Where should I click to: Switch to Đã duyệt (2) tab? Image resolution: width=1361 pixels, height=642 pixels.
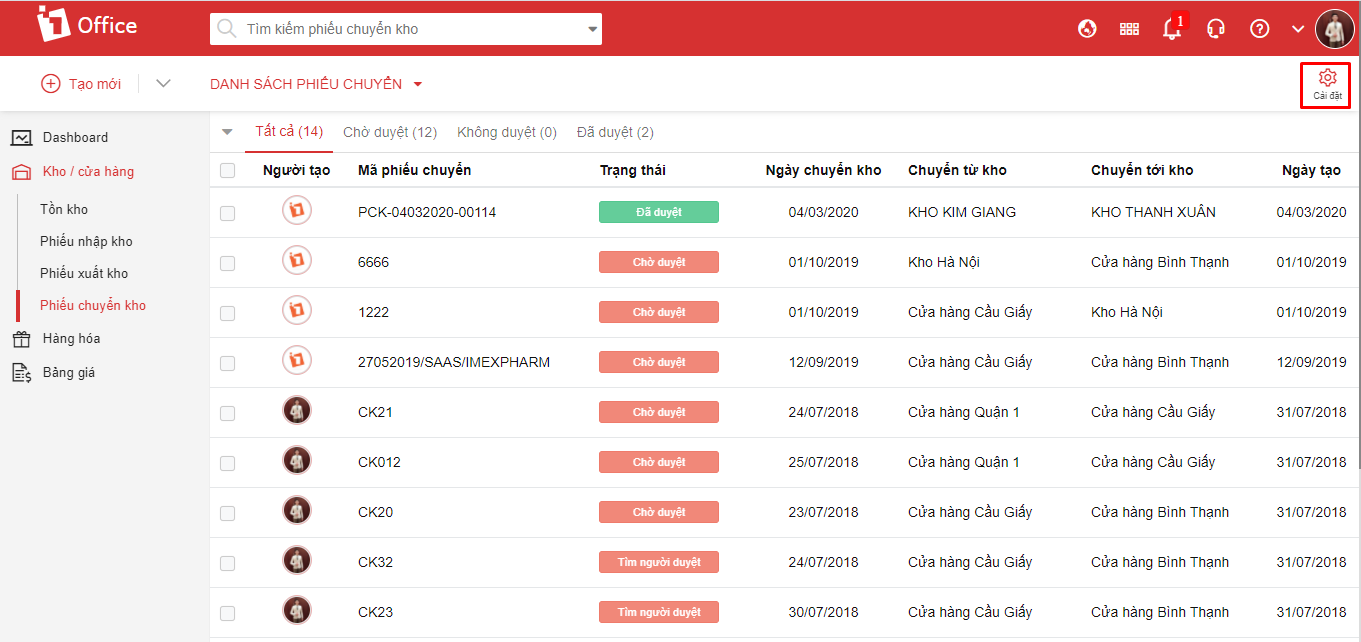[615, 132]
